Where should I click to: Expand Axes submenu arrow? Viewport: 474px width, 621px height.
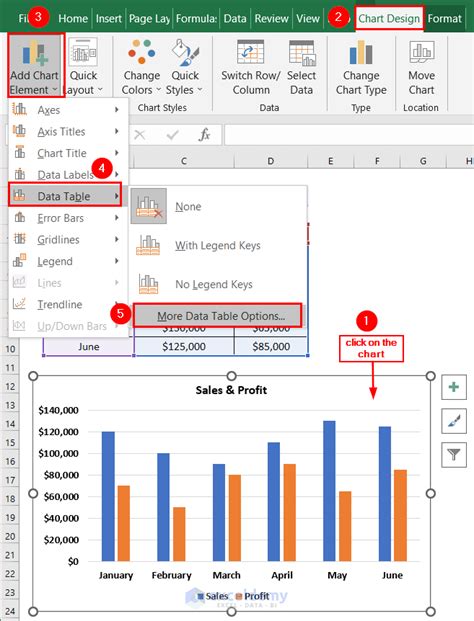click(116, 110)
